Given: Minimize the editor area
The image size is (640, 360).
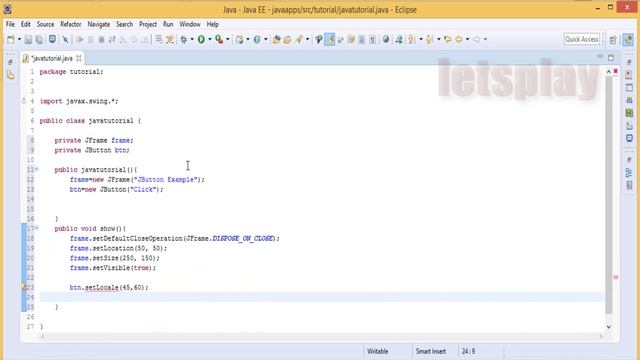Looking at the screenshot, I should [600, 57].
